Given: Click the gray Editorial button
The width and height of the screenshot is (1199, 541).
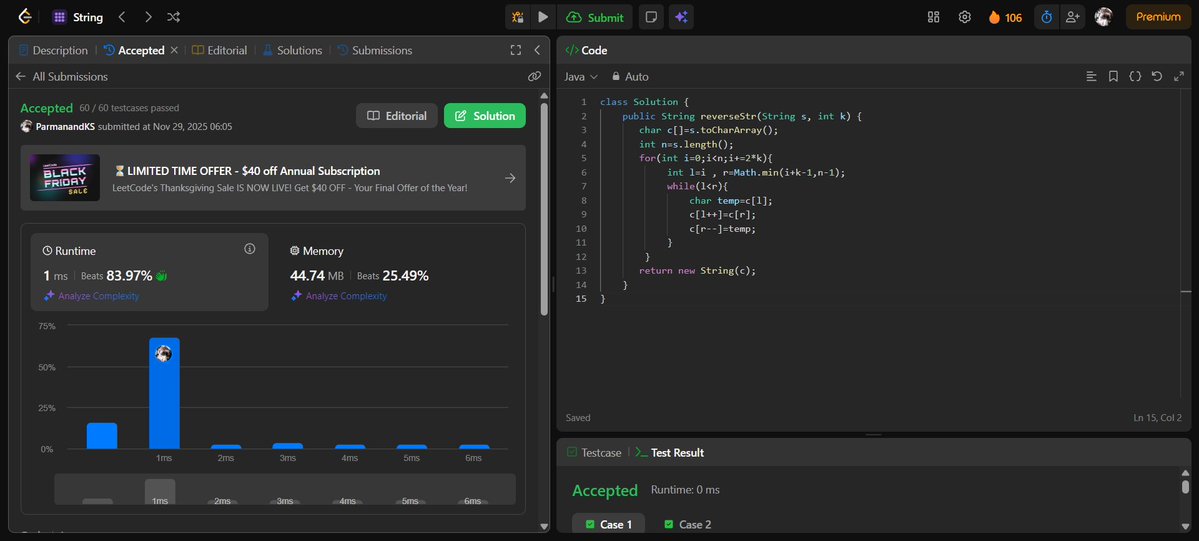Looking at the screenshot, I should [x=397, y=116].
